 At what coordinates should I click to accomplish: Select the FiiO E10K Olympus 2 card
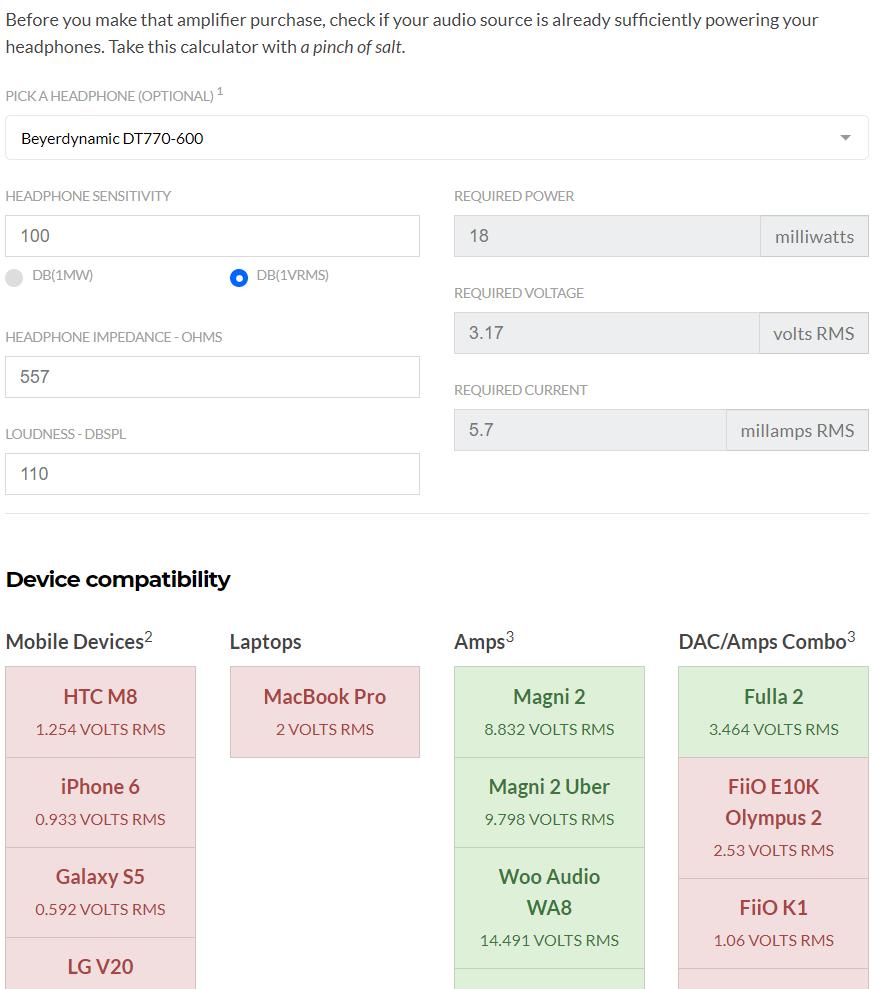(773, 817)
